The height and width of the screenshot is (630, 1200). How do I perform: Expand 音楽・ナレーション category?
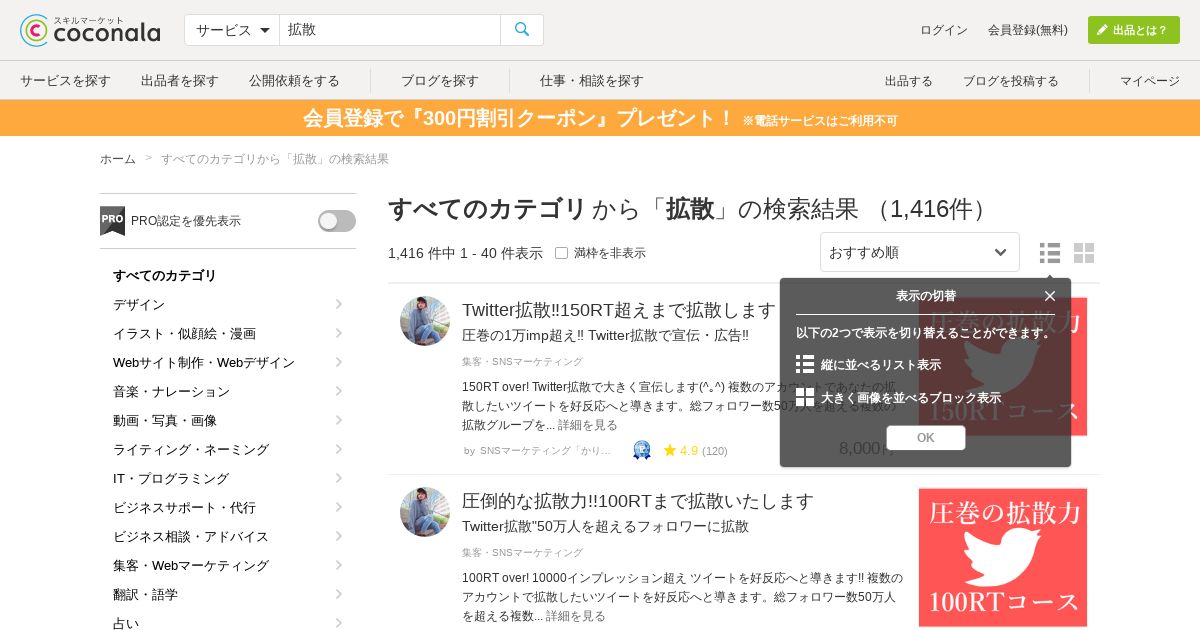228,391
